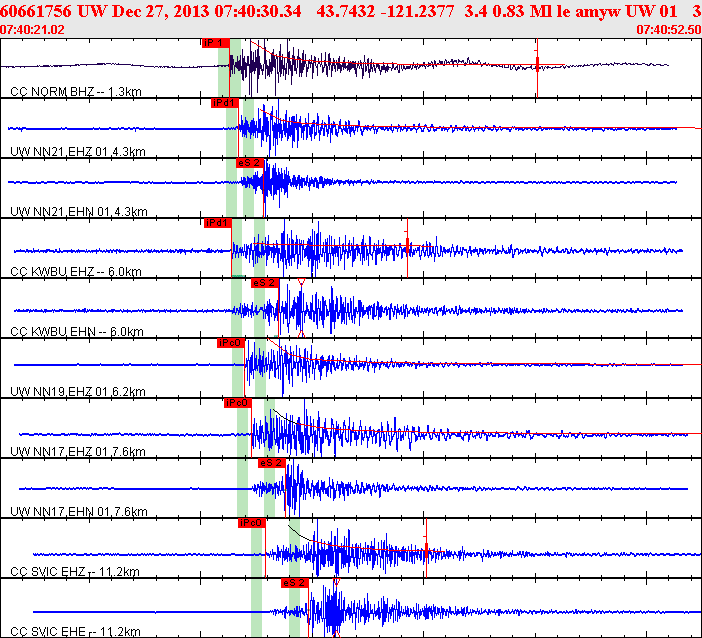This screenshot has height=638, width=702.
Task: Click the peak amplitude triangle on KWBU EHN
Action: [301, 282]
